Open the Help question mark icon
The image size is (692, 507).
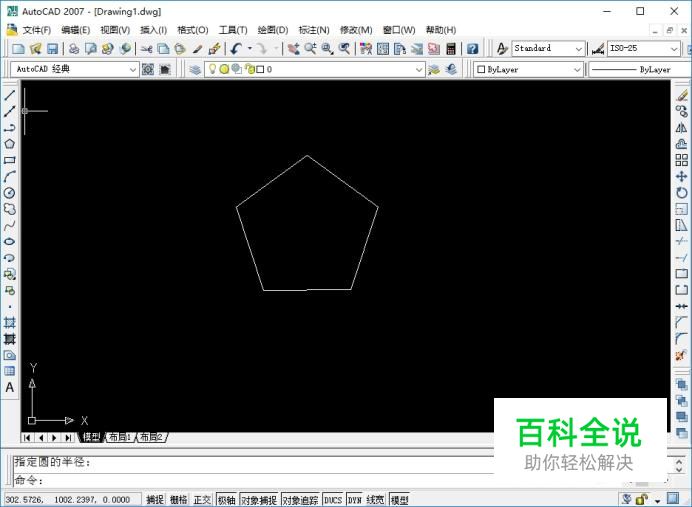pyautogui.click(x=472, y=49)
